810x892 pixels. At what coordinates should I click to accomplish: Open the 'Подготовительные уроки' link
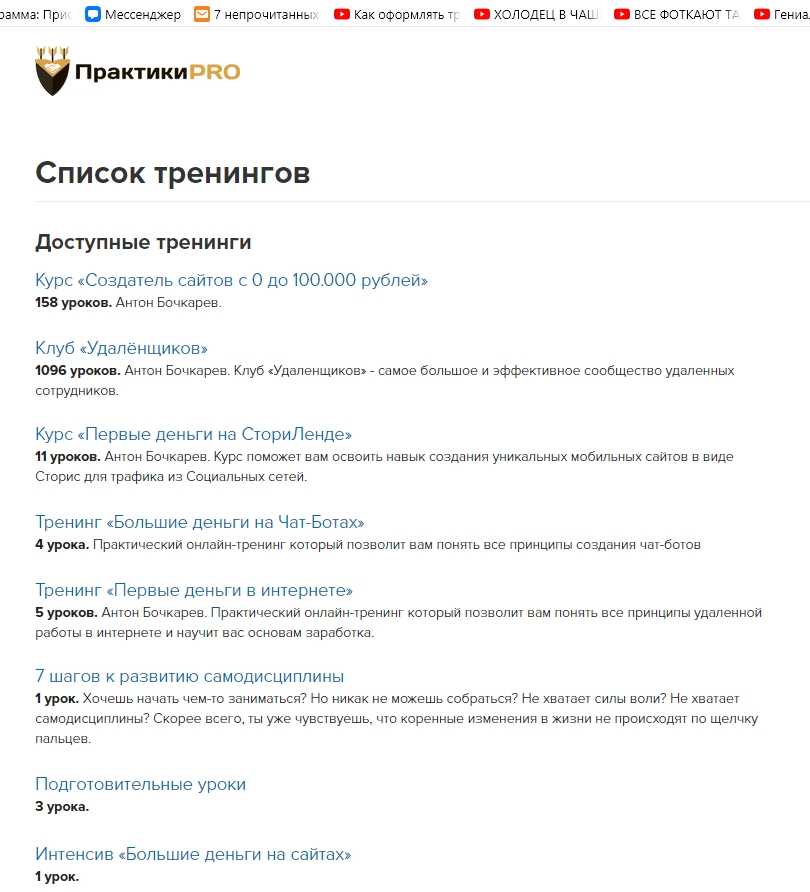point(140,784)
